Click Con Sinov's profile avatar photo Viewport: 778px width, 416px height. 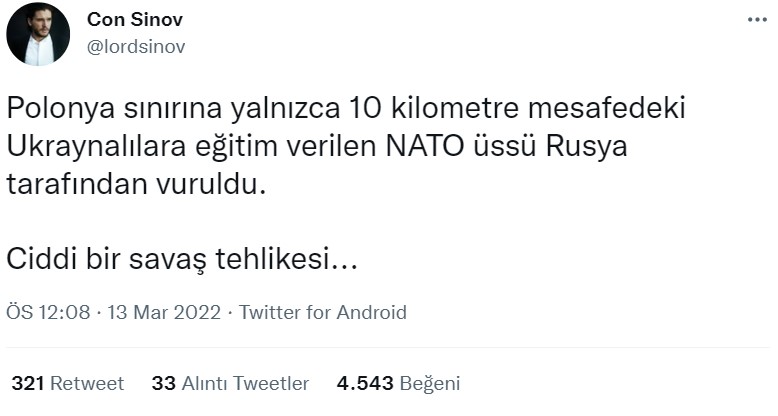(x=38, y=34)
